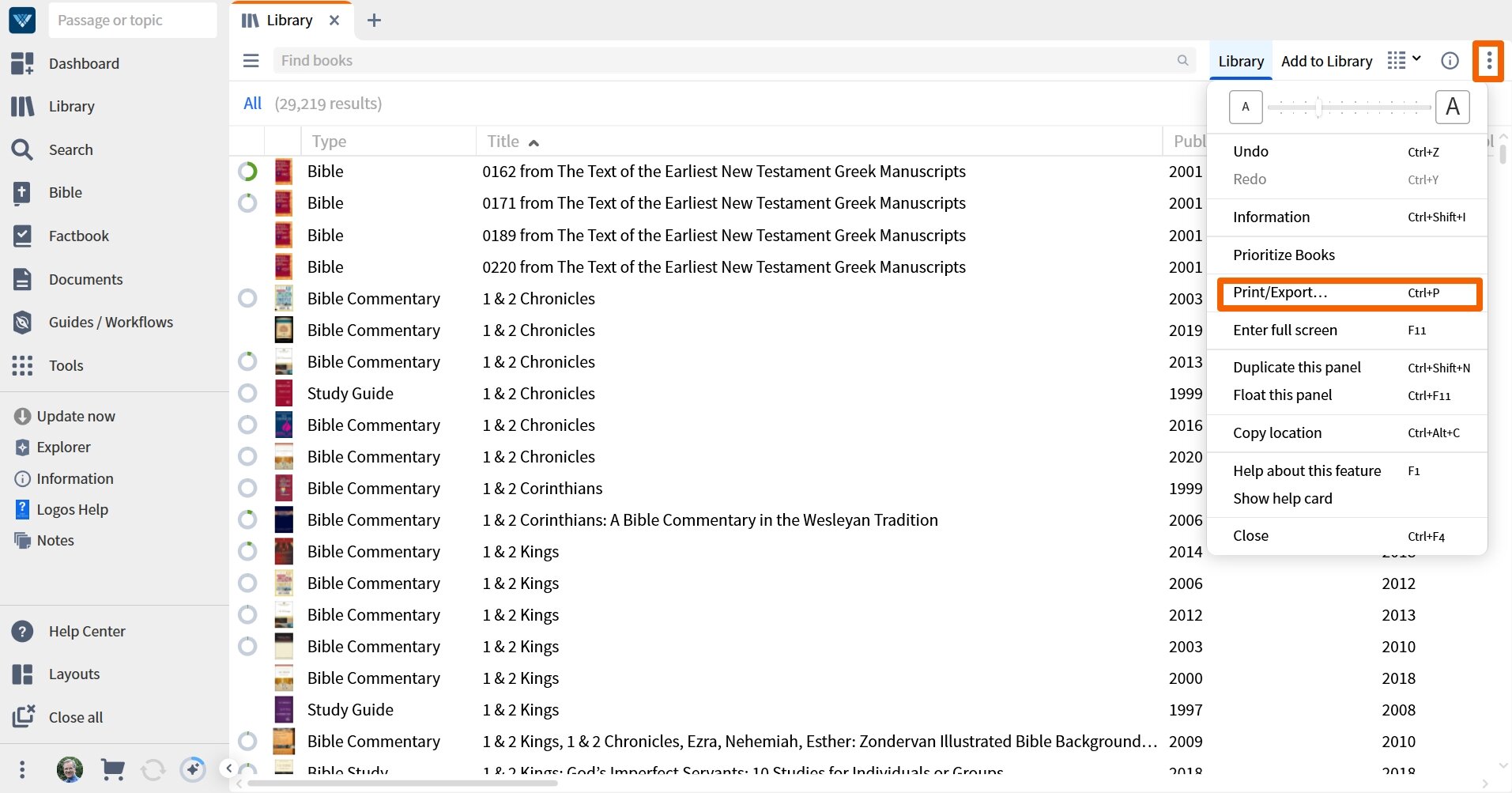Open the sidebar kebab menu at bottom
The image size is (1512, 793).
22,769
